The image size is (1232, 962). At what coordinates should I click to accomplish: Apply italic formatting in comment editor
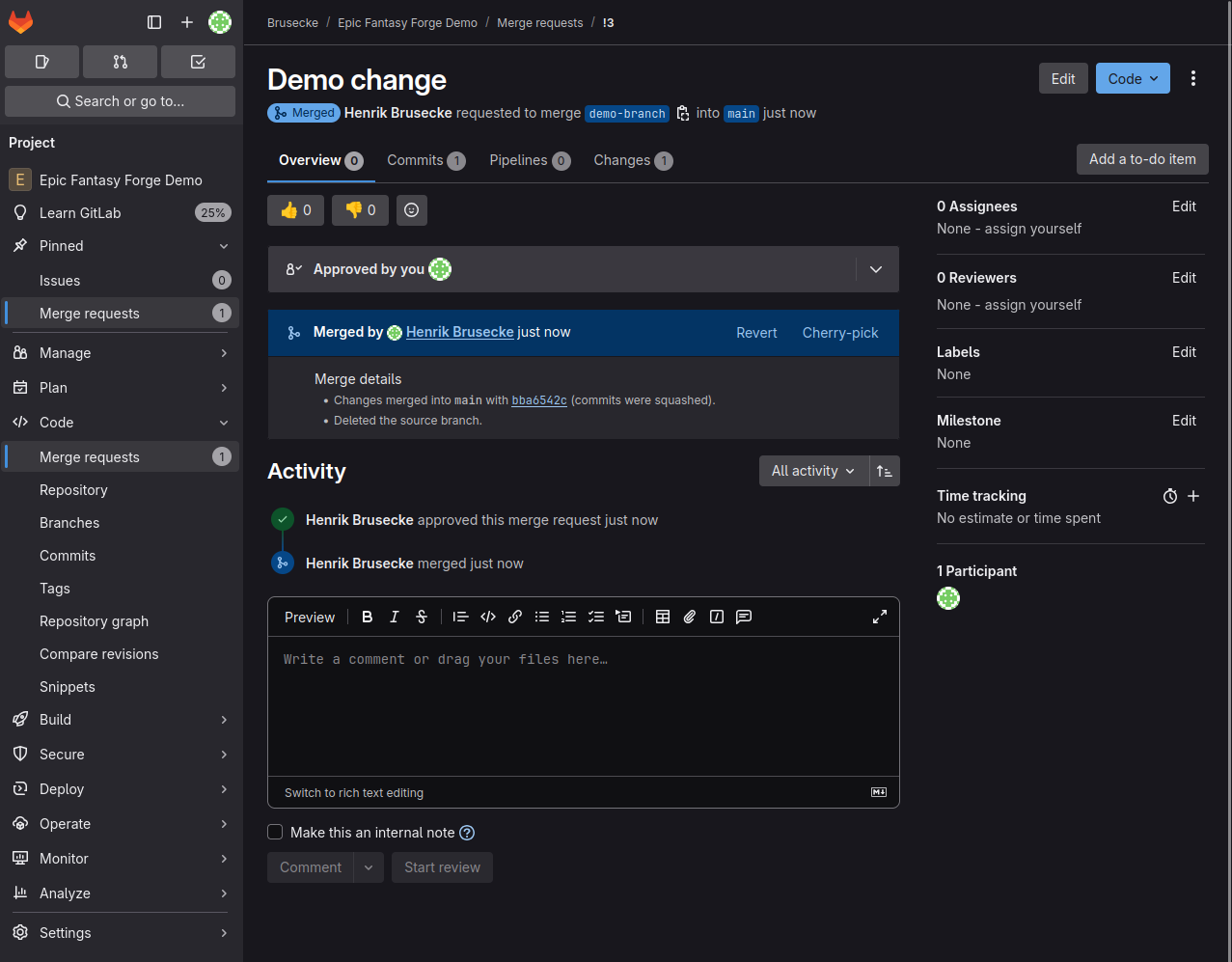(x=395, y=617)
